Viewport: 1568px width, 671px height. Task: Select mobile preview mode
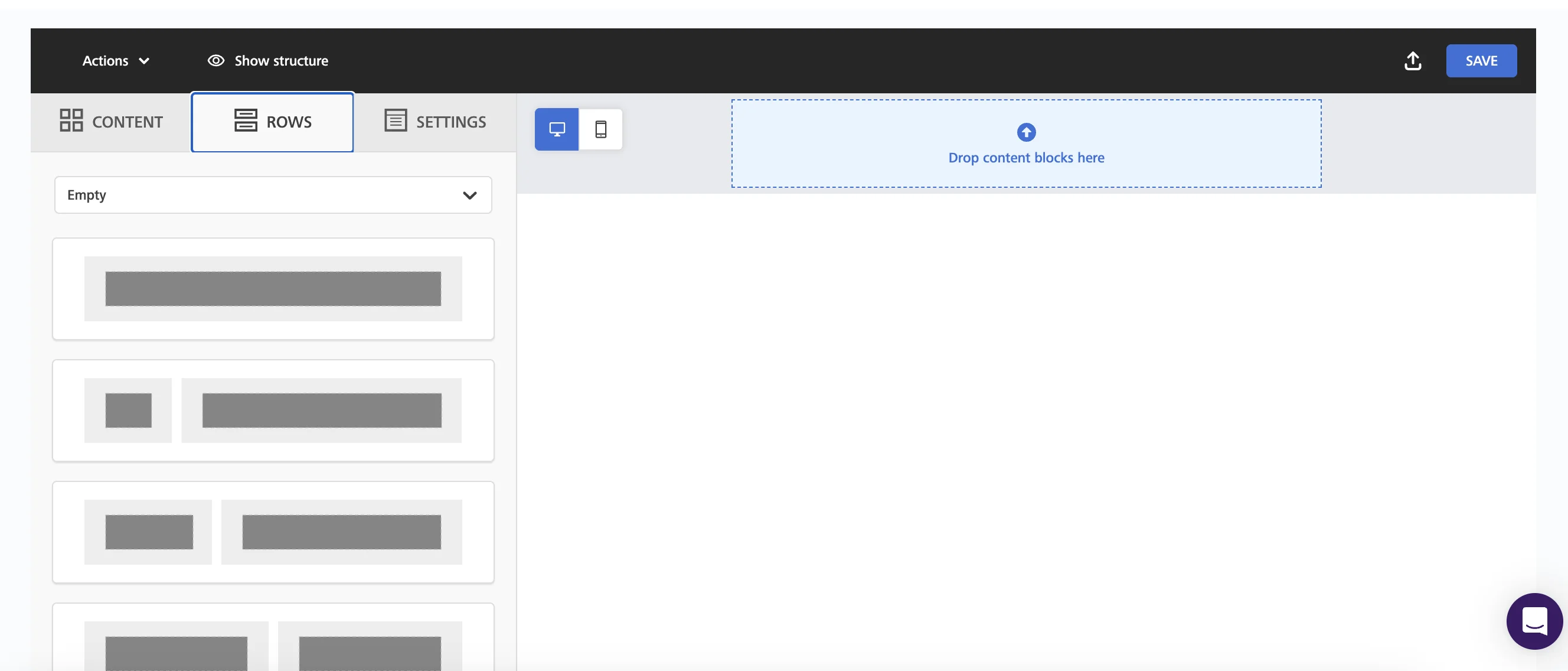coord(601,129)
